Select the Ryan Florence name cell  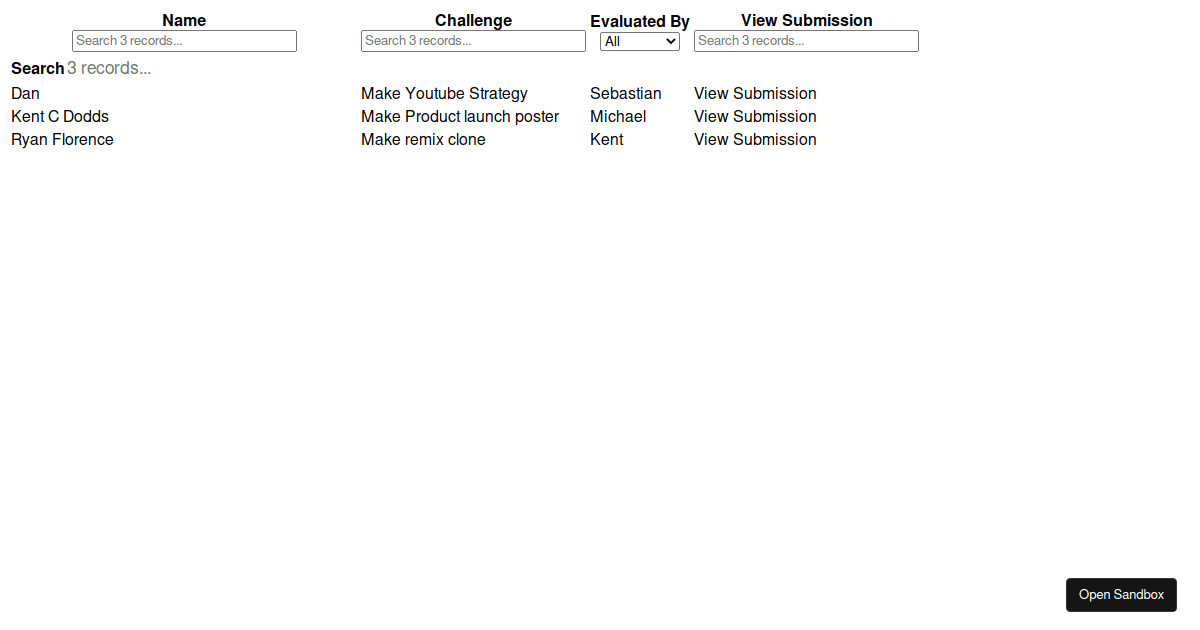[x=62, y=140]
